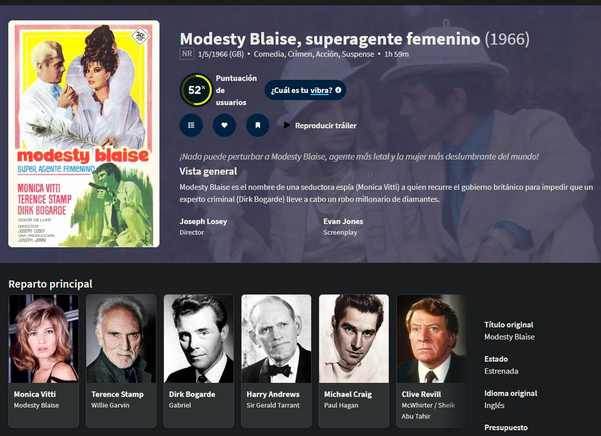
Task: Click the NR certification badge
Action: 187,54
